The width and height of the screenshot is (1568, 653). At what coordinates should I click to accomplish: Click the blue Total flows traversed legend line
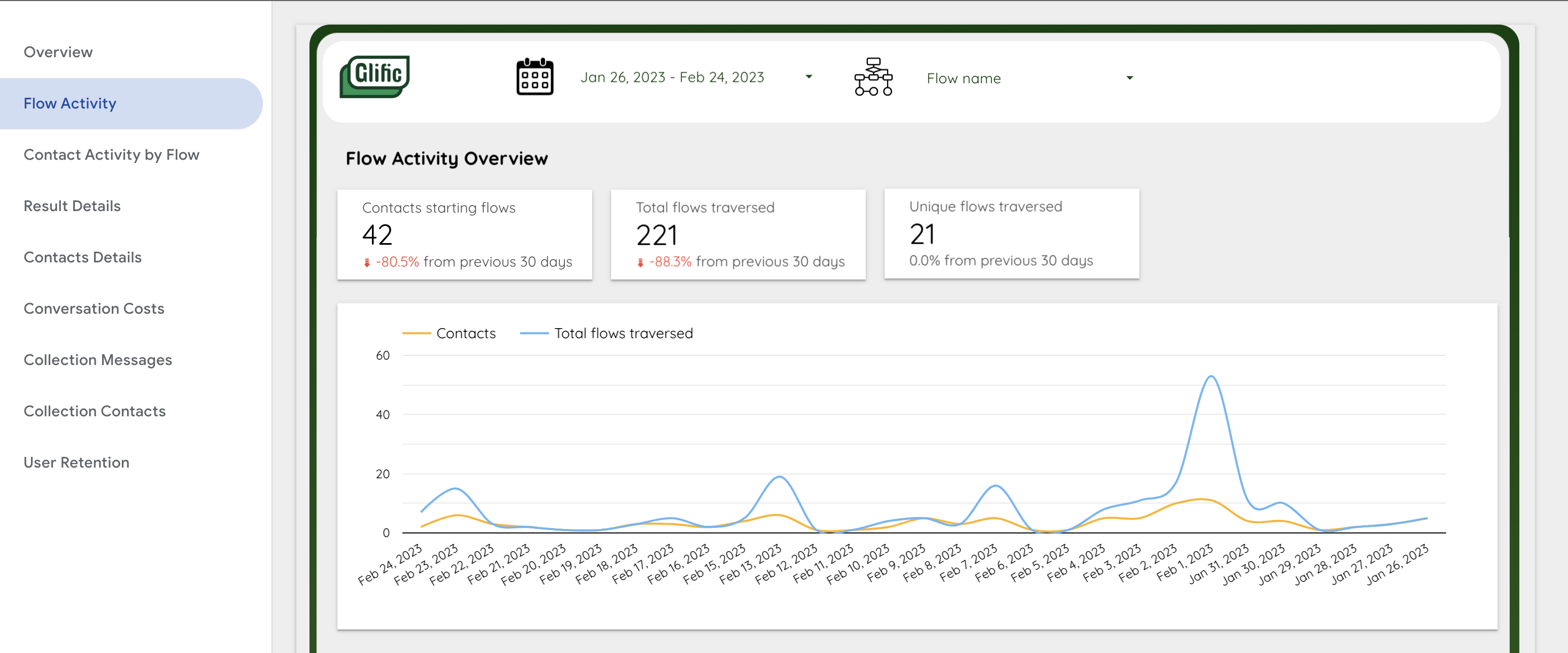click(534, 333)
